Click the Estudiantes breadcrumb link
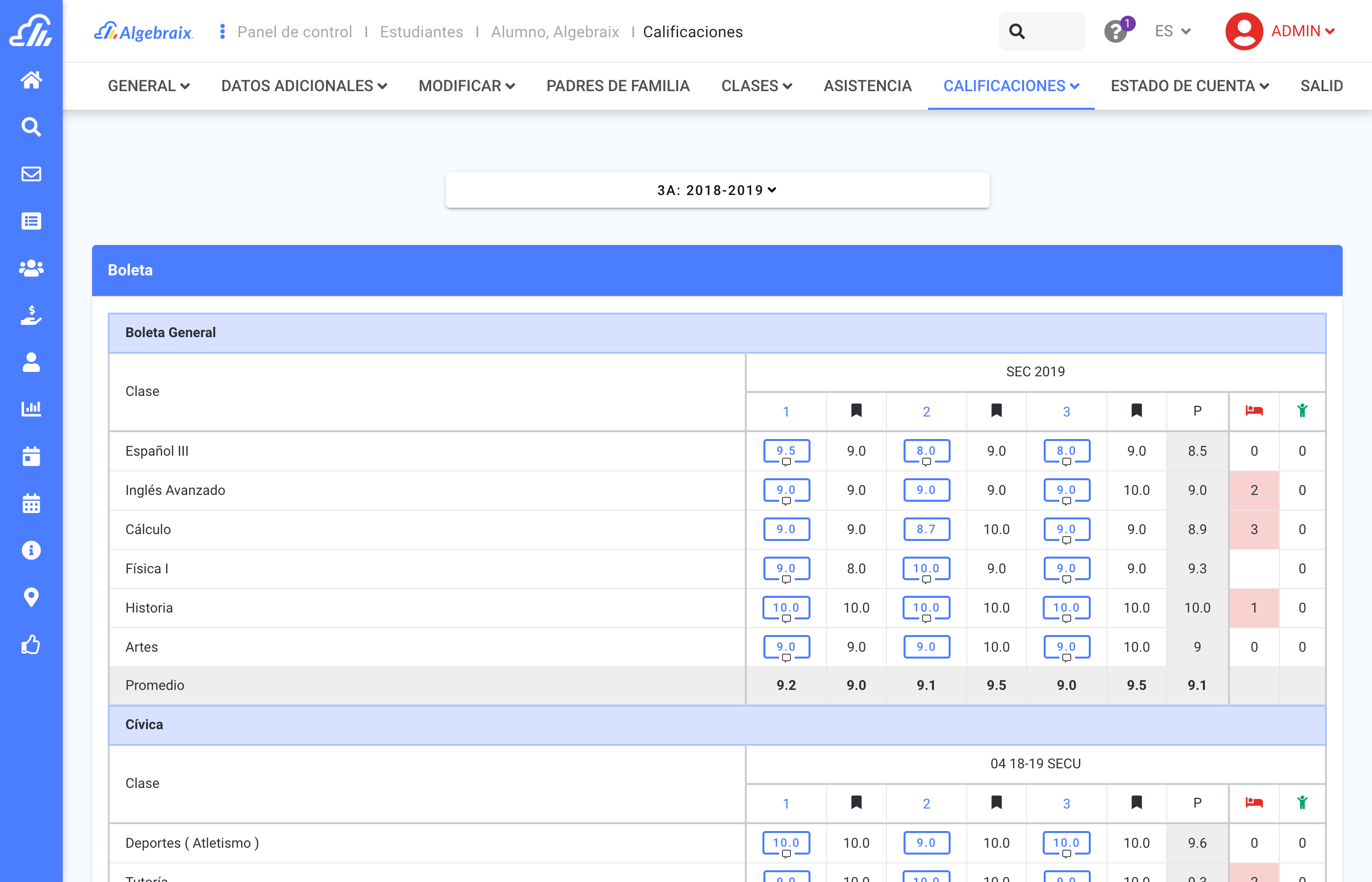Viewport: 1372px width, 882px height. (421, 32)
